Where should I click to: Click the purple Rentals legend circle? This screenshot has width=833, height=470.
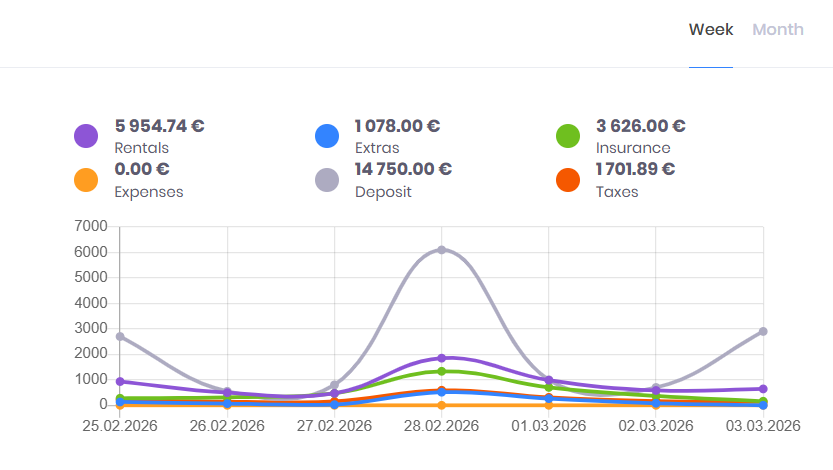pos(86,136)
